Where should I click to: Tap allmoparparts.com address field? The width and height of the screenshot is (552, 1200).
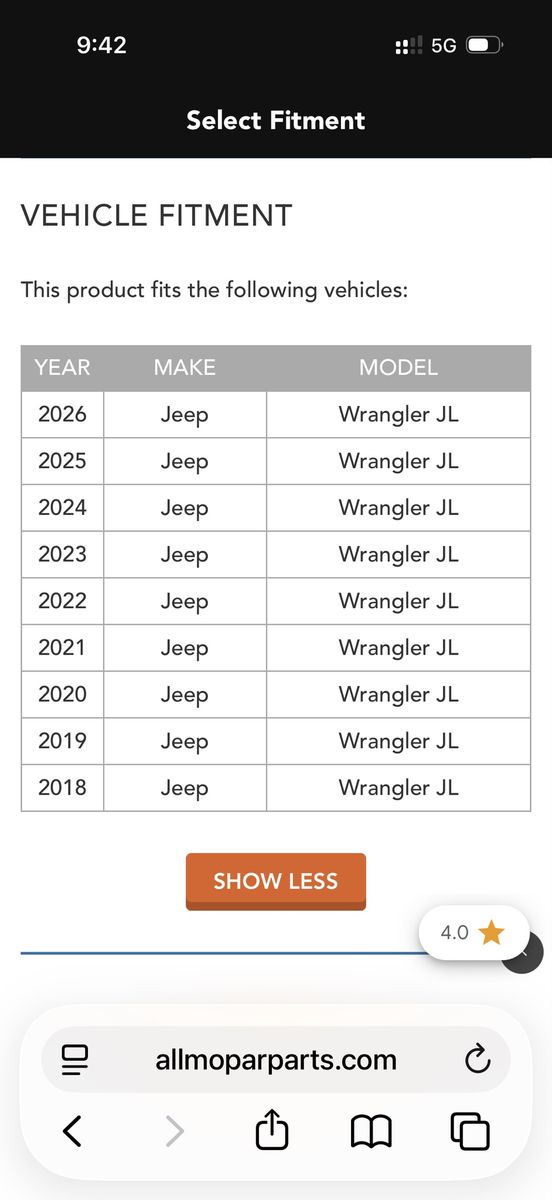pos(276,1059)
